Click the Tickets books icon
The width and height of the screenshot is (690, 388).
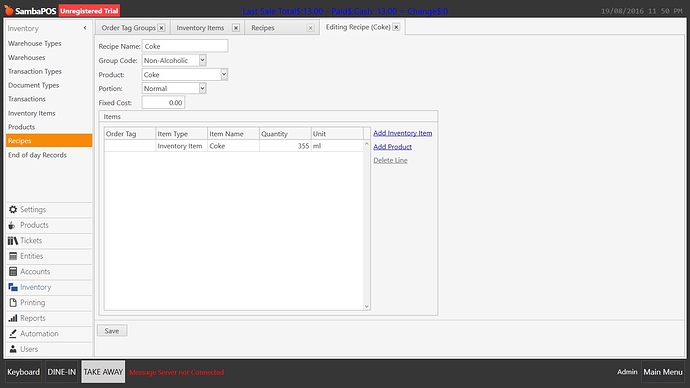13,241
